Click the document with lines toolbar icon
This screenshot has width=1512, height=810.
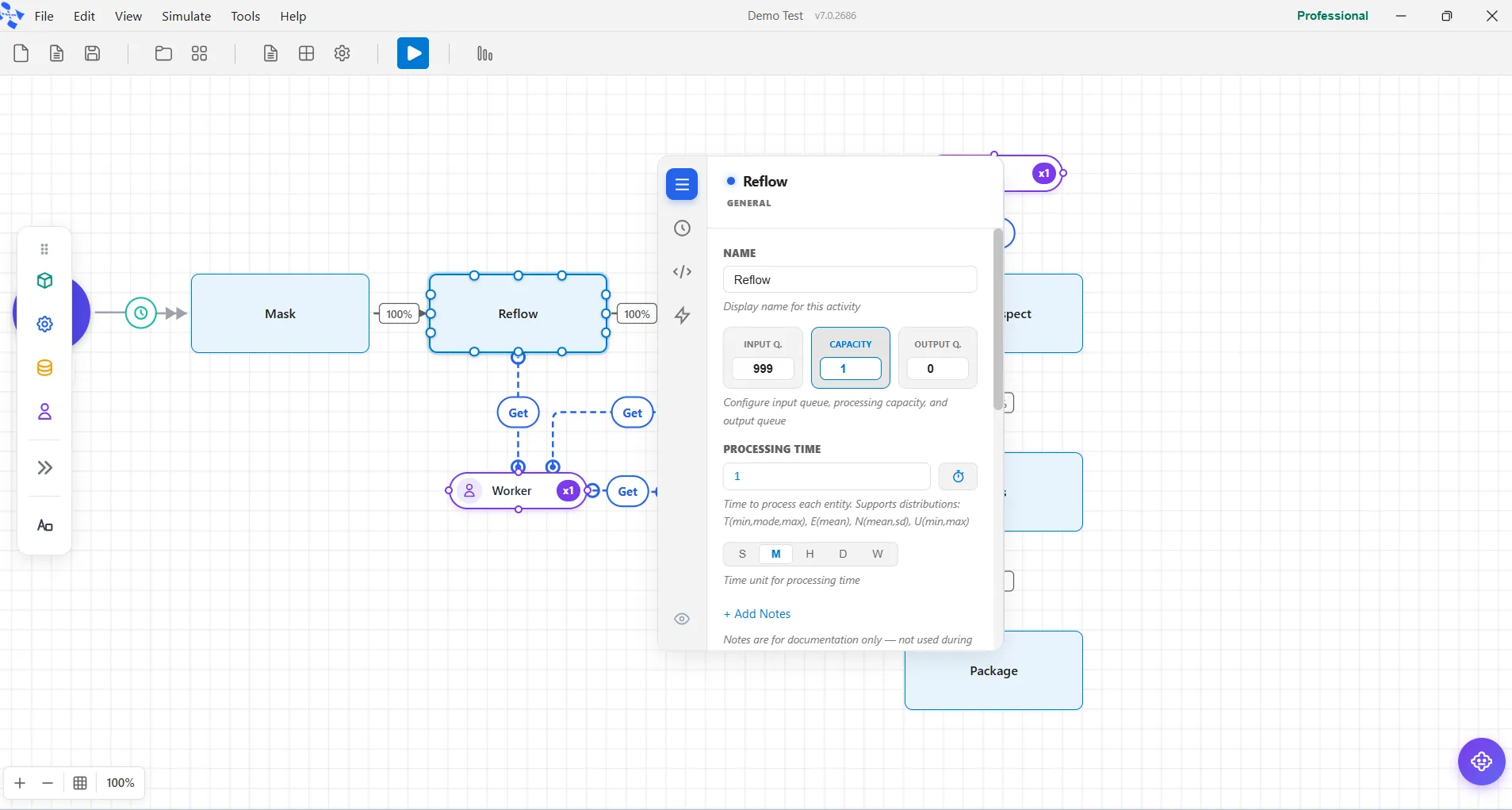(x=56, y=53)
